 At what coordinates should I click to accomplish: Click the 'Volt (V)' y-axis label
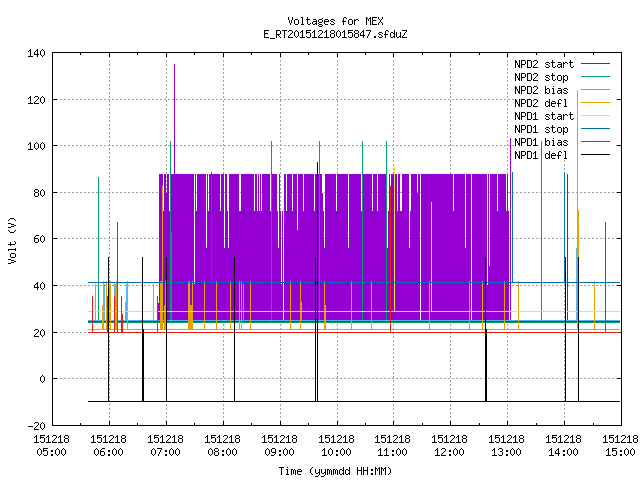point(12,240)
